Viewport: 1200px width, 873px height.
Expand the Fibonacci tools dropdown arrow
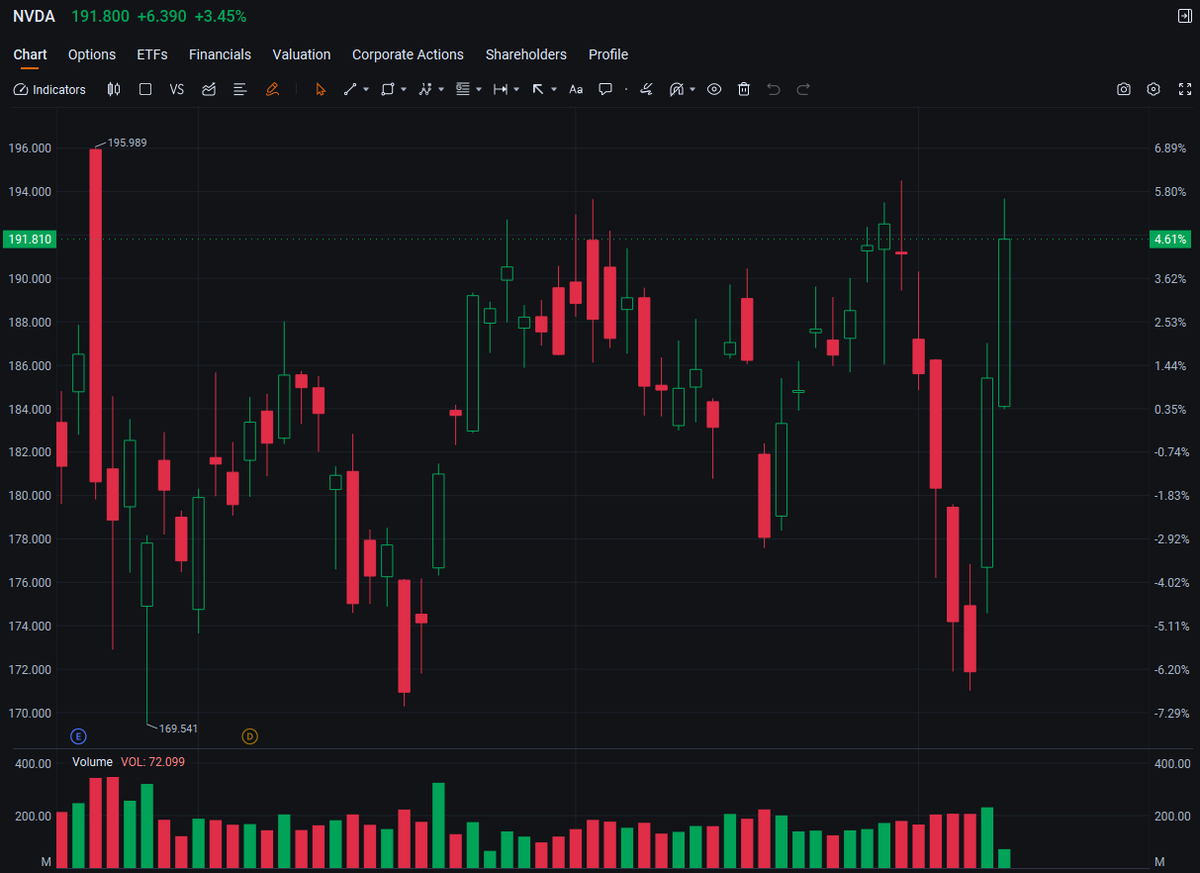pyautogui.click(x=479, y=89)
